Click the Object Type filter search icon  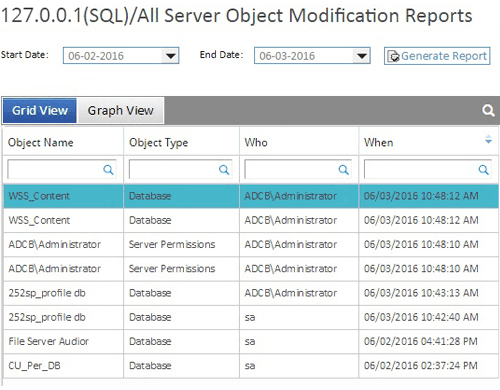coord(224,170)
